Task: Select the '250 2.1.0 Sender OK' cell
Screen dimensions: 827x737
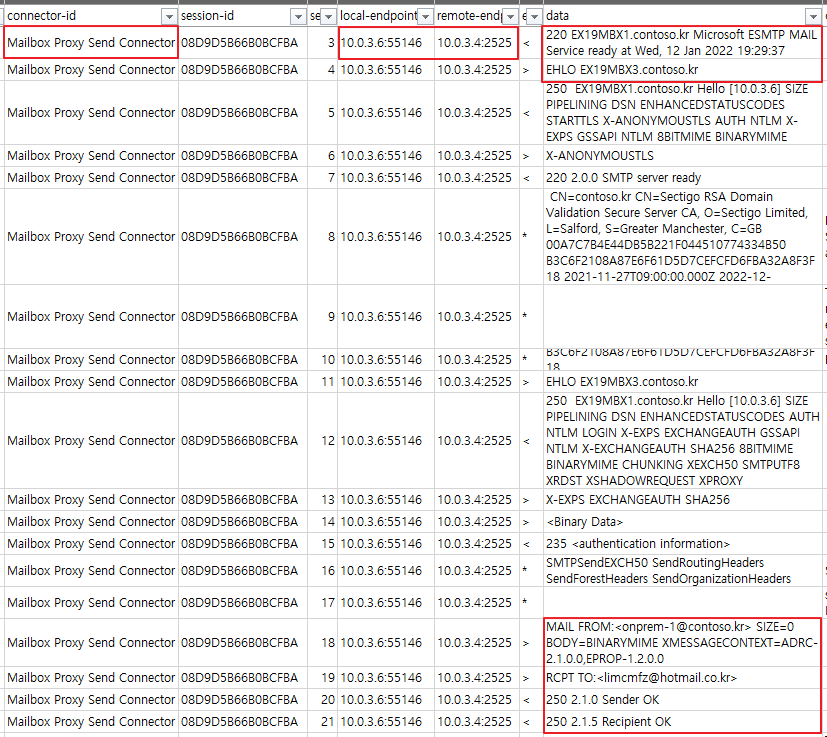Action: click(682, 700)
